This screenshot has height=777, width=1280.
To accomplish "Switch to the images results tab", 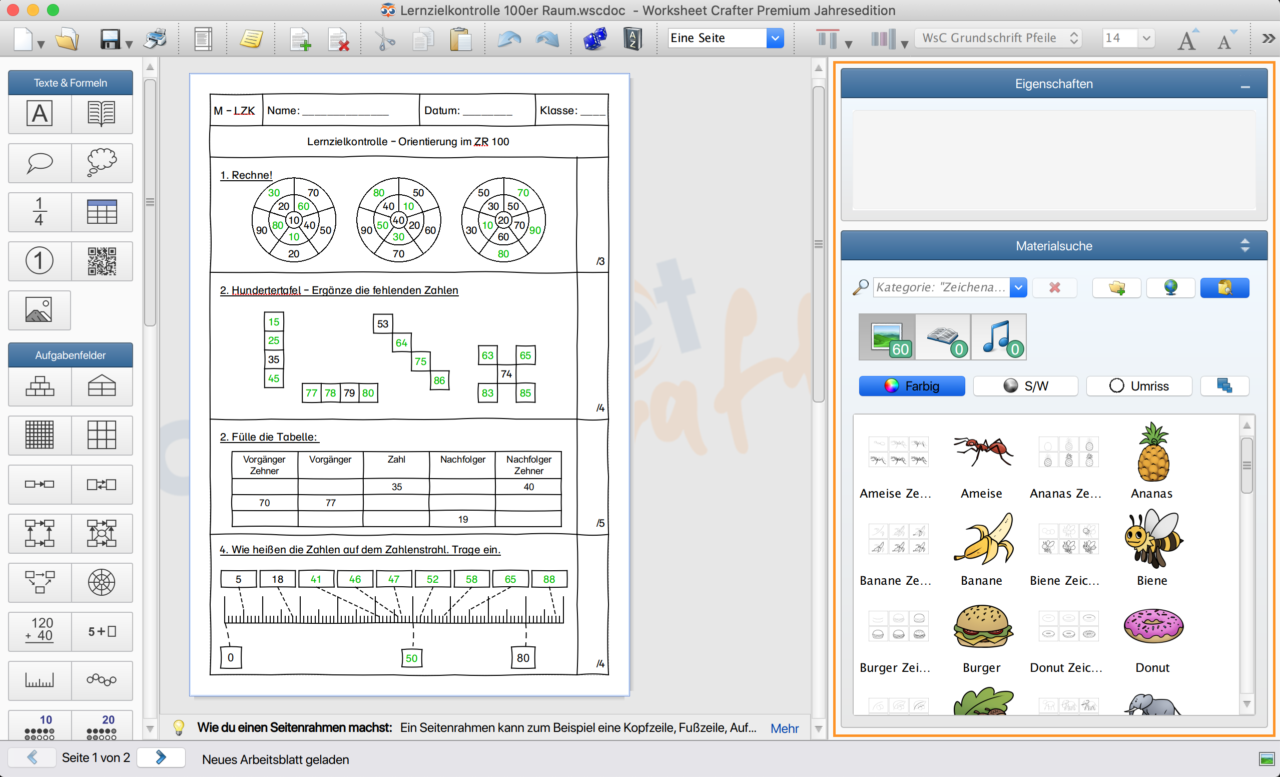I will click(x=886, y=337).
